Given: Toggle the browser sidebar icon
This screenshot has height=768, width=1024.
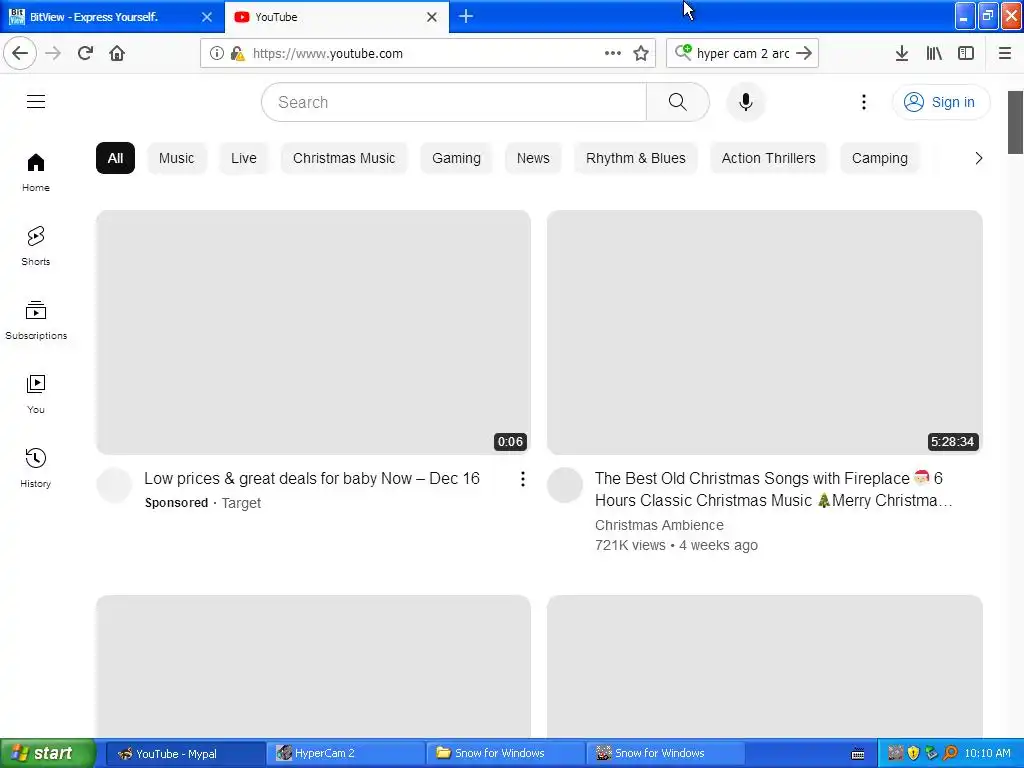Looking at the screenshot, I should (966, 53).
